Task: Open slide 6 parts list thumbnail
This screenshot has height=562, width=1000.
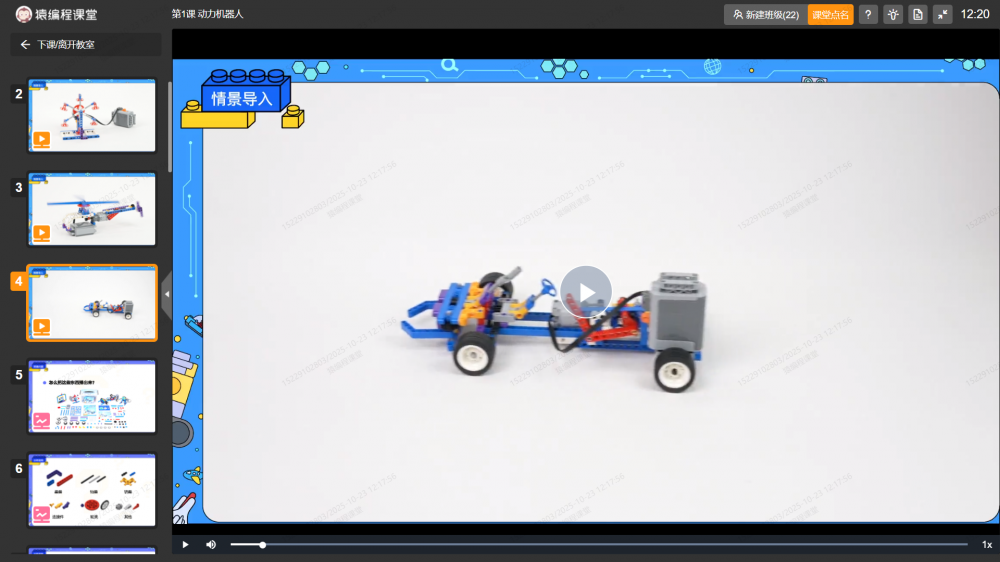Action: (92, 490)
